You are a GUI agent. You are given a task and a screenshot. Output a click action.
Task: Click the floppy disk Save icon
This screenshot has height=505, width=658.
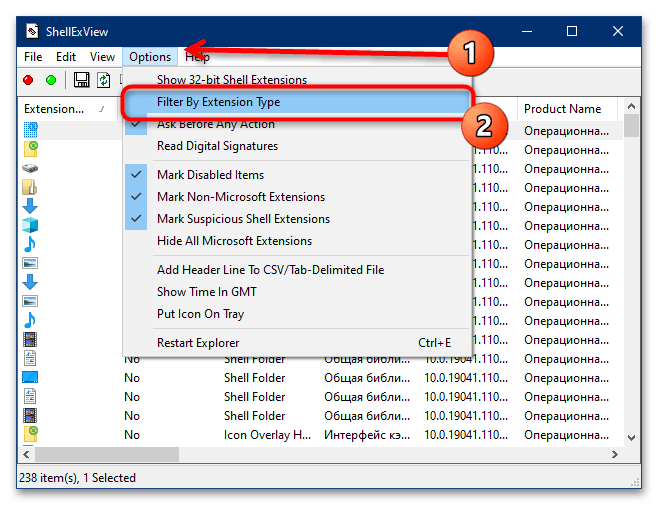coord(81,80)
